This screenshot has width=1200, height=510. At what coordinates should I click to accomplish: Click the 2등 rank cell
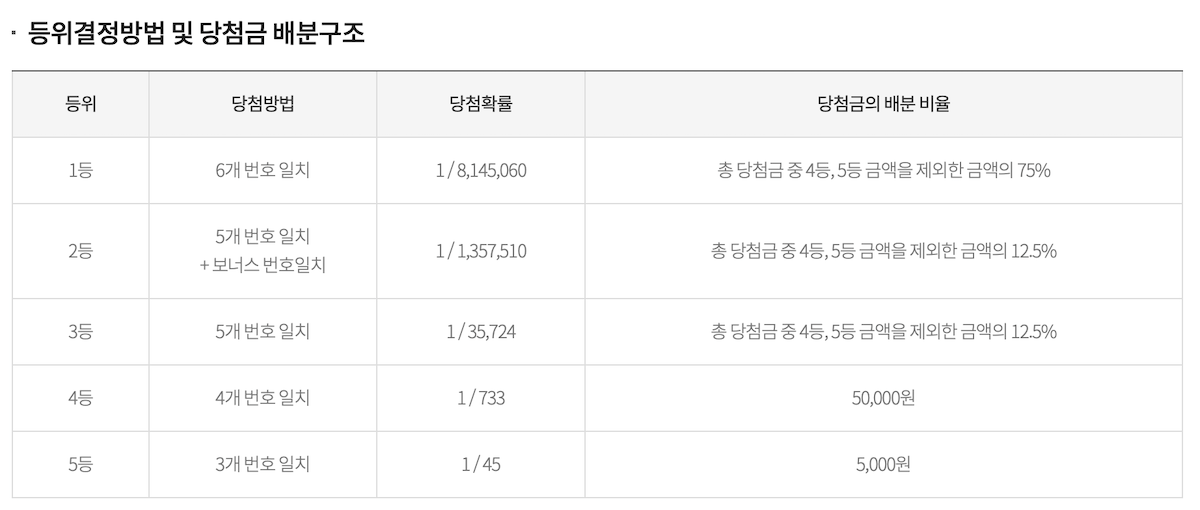[x=80, y=251]
